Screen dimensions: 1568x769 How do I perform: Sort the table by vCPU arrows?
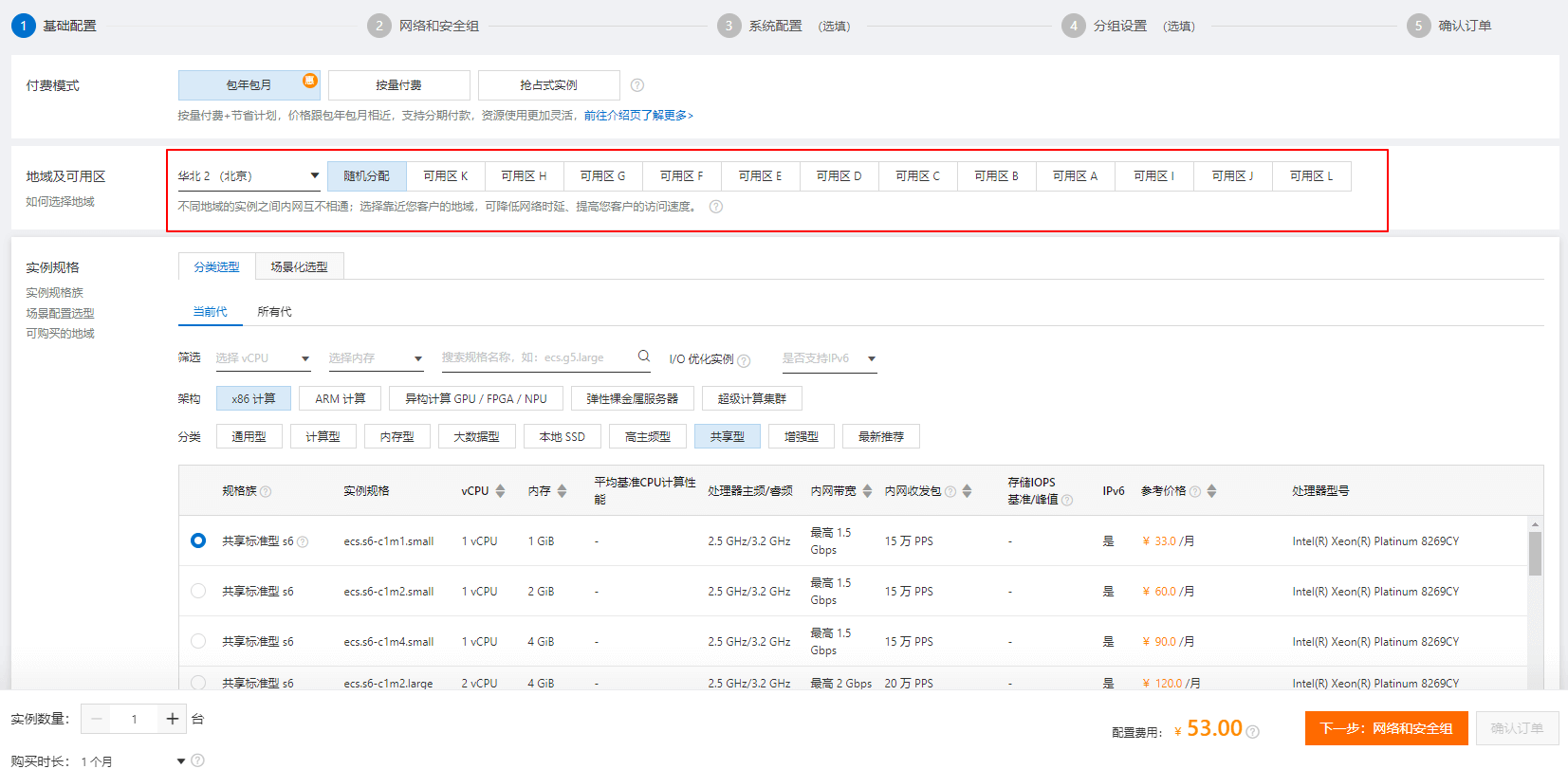(500, 491)
